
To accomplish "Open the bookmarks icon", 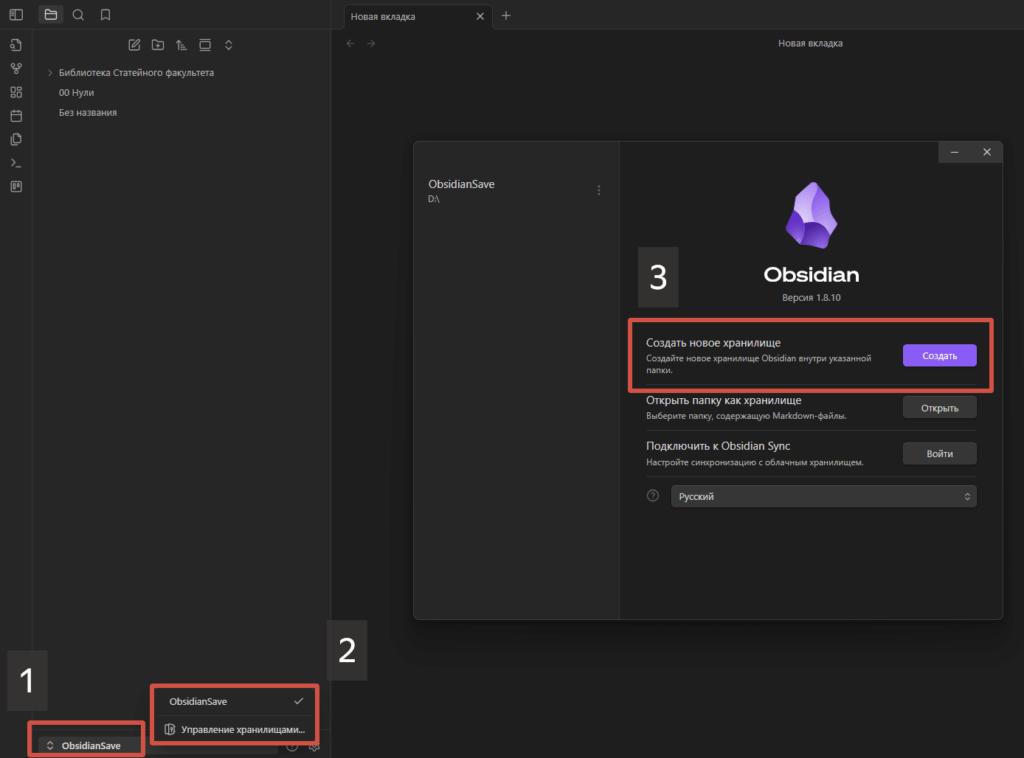I will pyautogui.click(x=106, y=14).
